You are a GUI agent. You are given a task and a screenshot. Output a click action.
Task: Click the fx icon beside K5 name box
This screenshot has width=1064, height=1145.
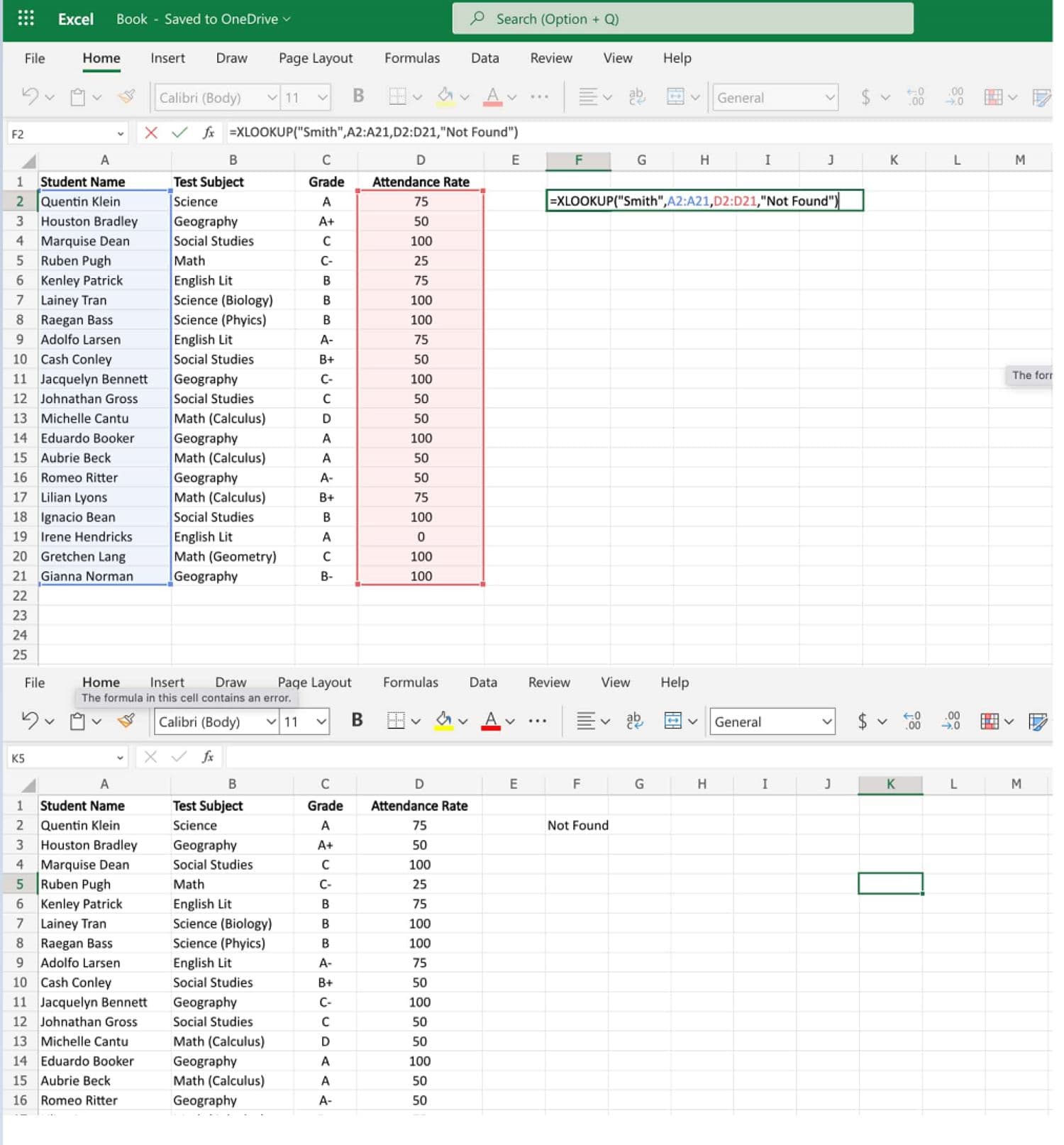[208, 757]
